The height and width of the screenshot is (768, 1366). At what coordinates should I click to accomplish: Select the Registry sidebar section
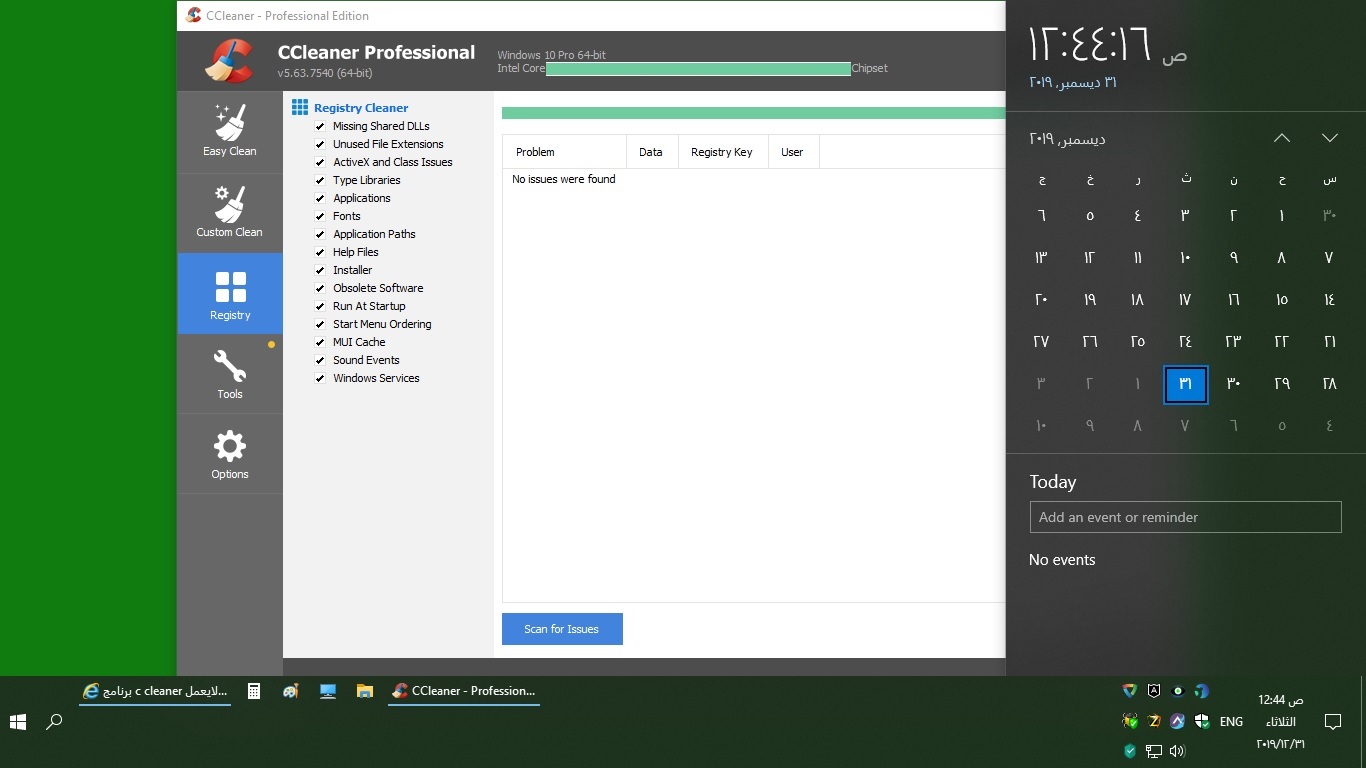[x=230, y=294]
